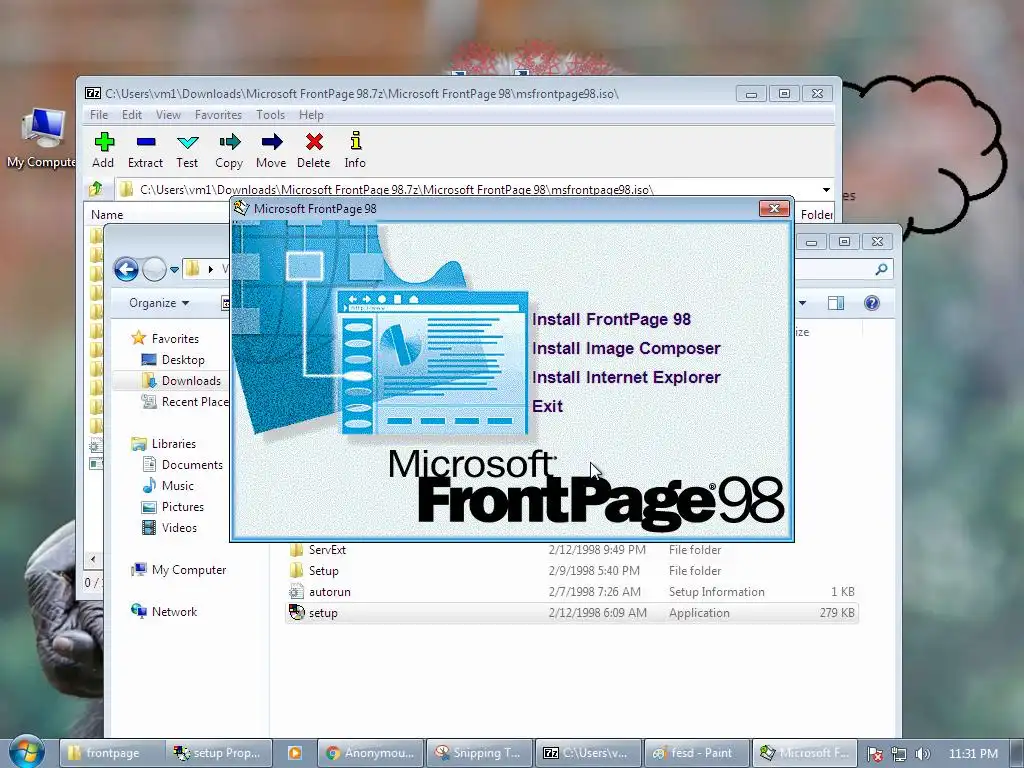Open the Help menu in 7-Zip

pos(311,115)
